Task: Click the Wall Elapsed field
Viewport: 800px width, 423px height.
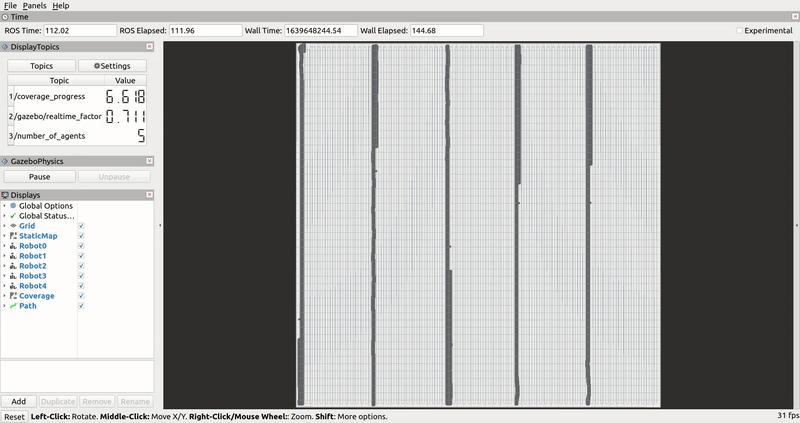Action: click(447, 31)
